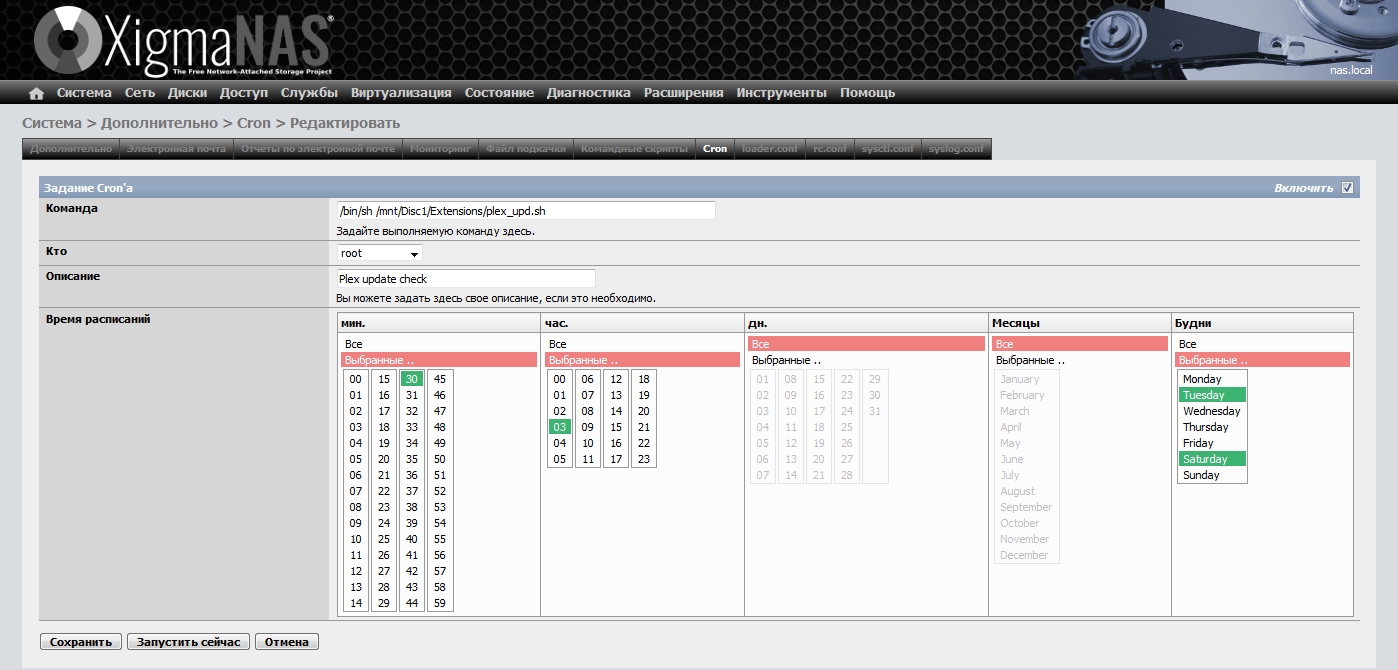Select Wednesday in weekdays list
1398x670 pixels.
[x=1212, y=411]
